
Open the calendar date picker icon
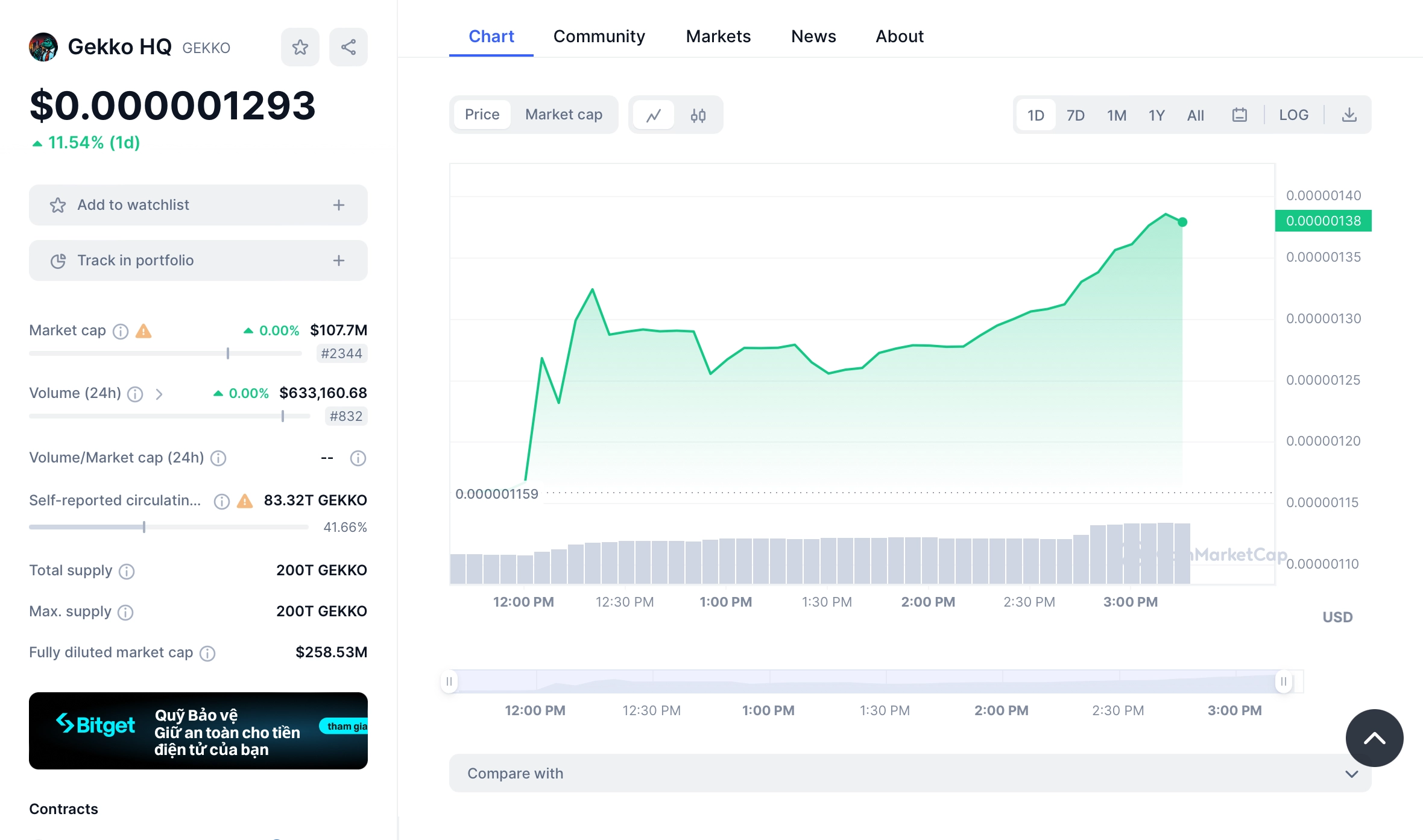[1240, 114]
